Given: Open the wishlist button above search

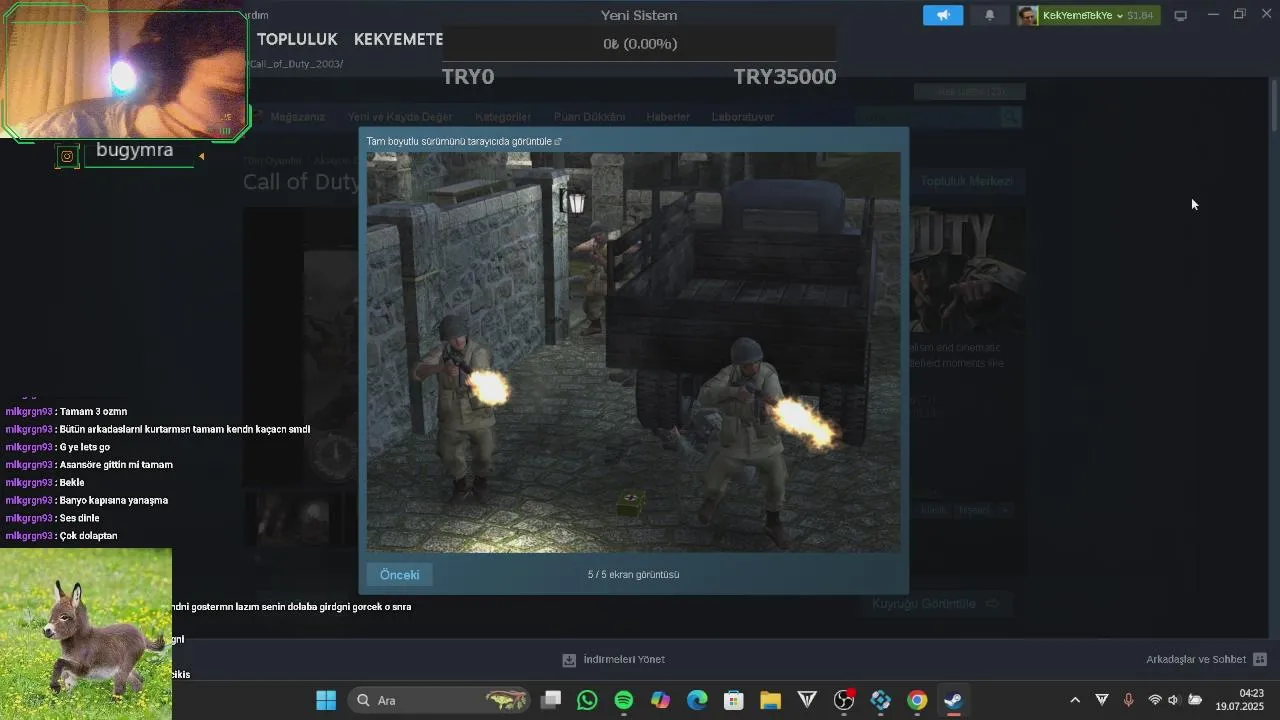Looking at the screenshot, I should coord(969,91).
